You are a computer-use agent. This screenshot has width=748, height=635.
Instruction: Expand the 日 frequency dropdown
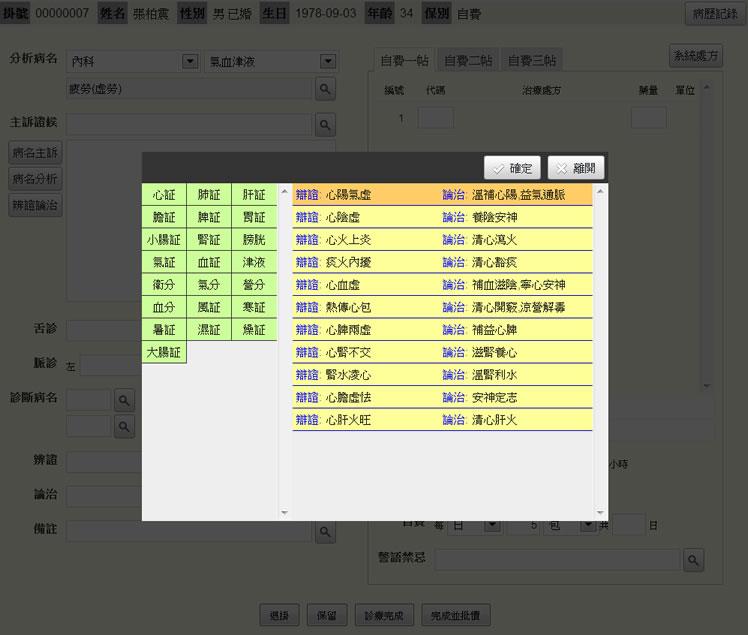[x=491, y=525]
